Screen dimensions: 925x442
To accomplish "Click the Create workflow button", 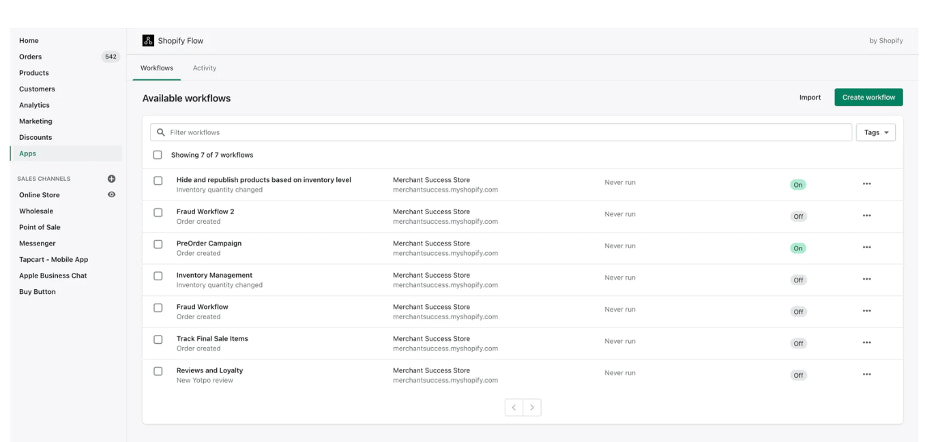I will point(868,97).
